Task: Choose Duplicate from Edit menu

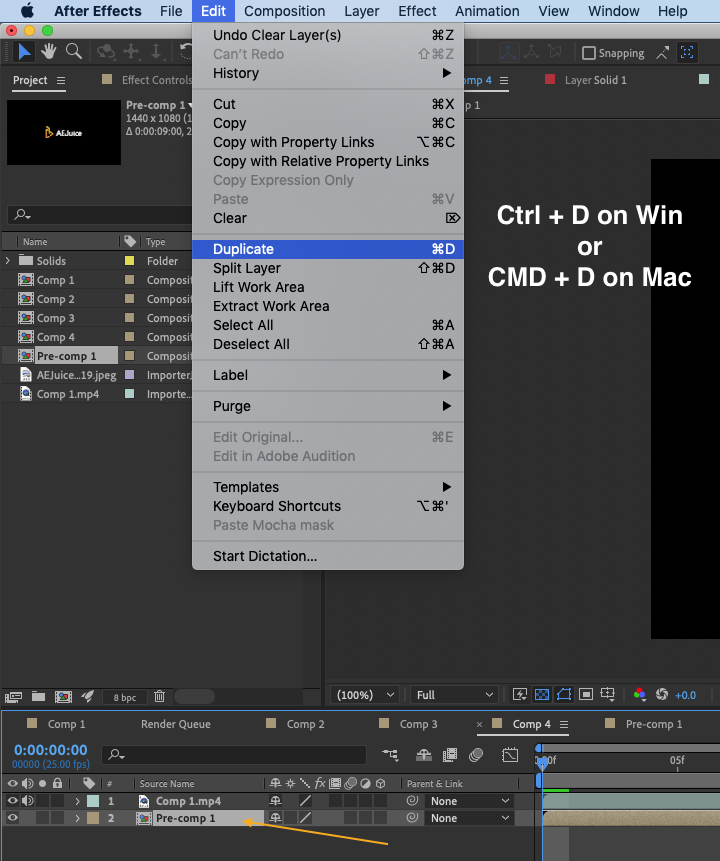Action: click(328, 249)
